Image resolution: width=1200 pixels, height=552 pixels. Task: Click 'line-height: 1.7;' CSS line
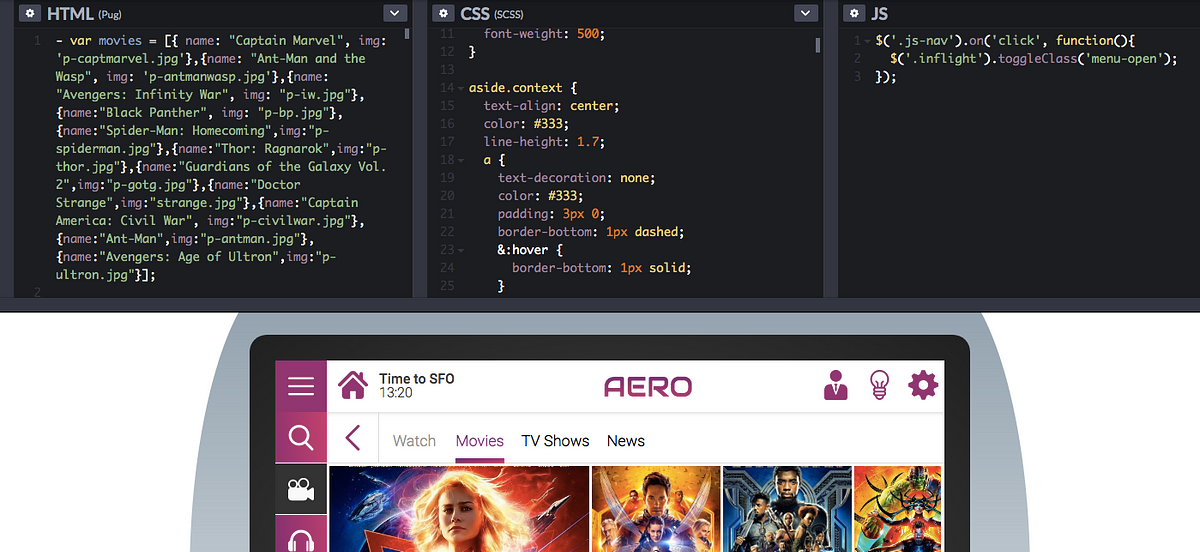coord(545,142)
